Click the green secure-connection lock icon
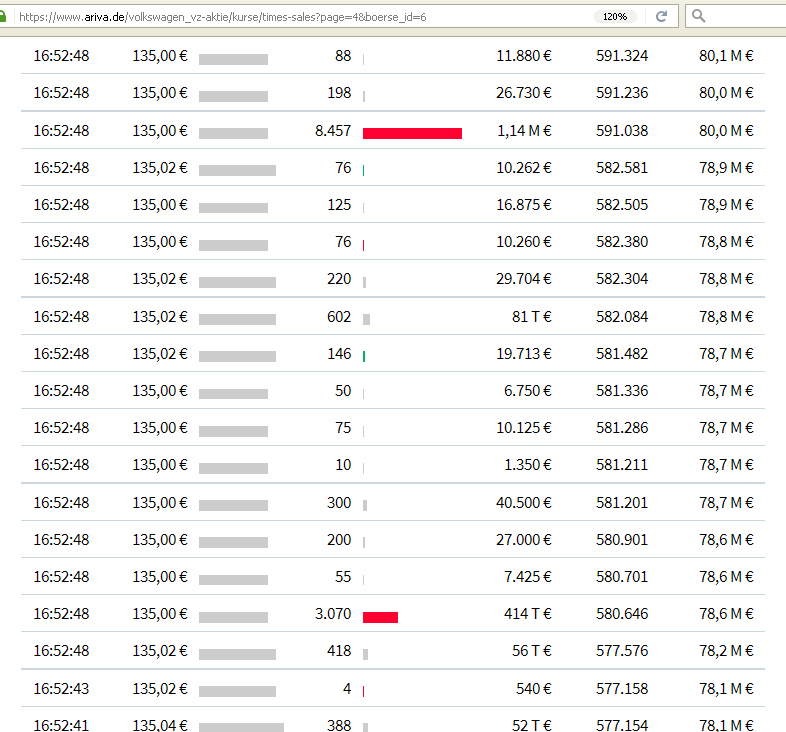 (5, 16)
